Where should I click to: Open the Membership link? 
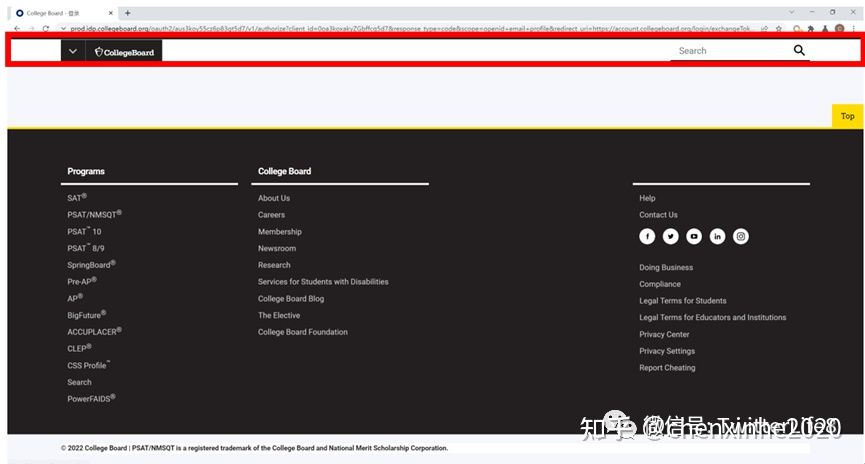(280, 231)
